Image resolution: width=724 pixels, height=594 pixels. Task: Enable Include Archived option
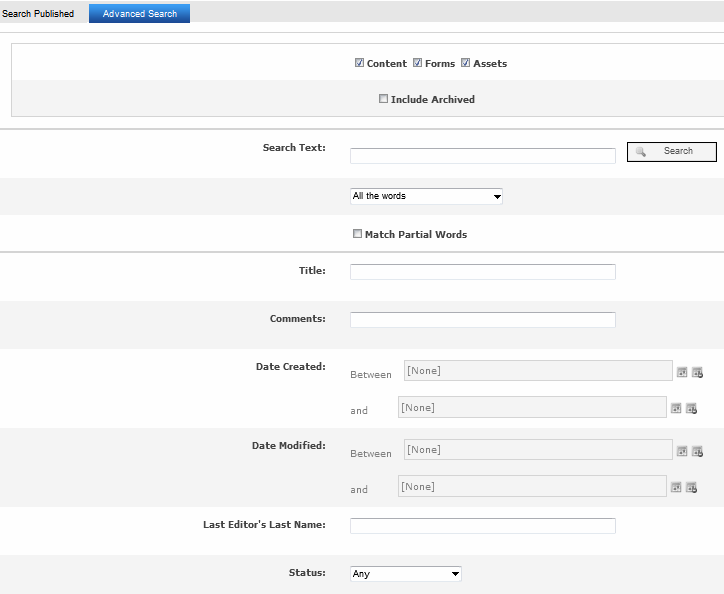click(x=383, y=98)
